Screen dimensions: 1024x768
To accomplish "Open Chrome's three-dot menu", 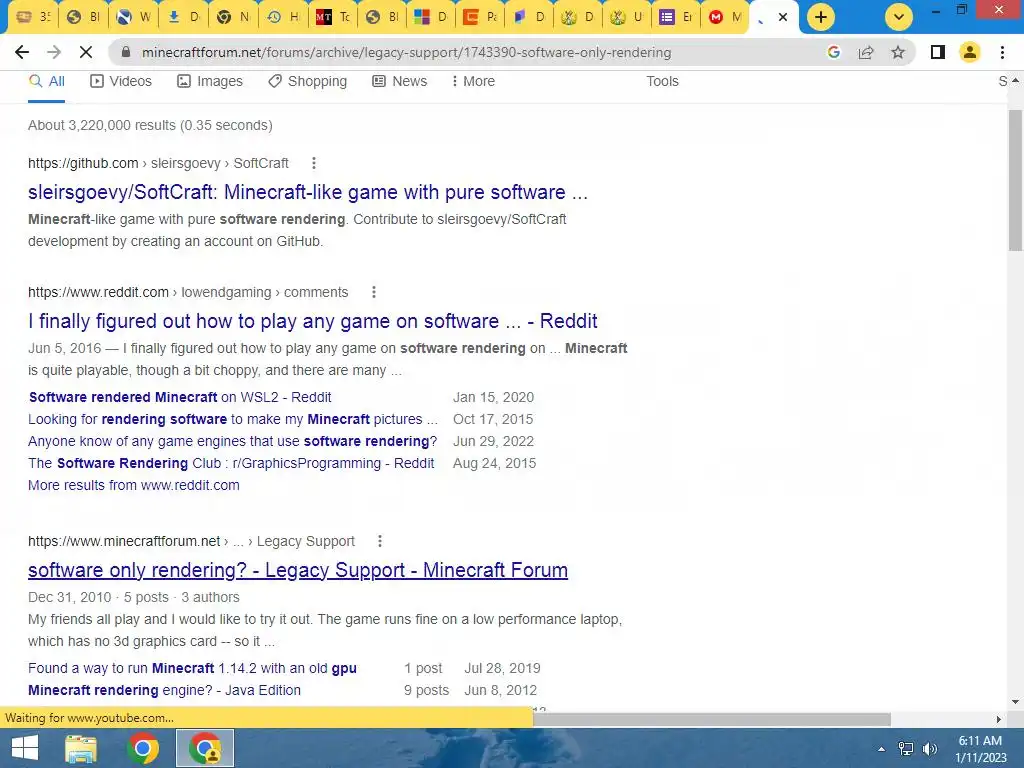I will [x=1002, y=52].
